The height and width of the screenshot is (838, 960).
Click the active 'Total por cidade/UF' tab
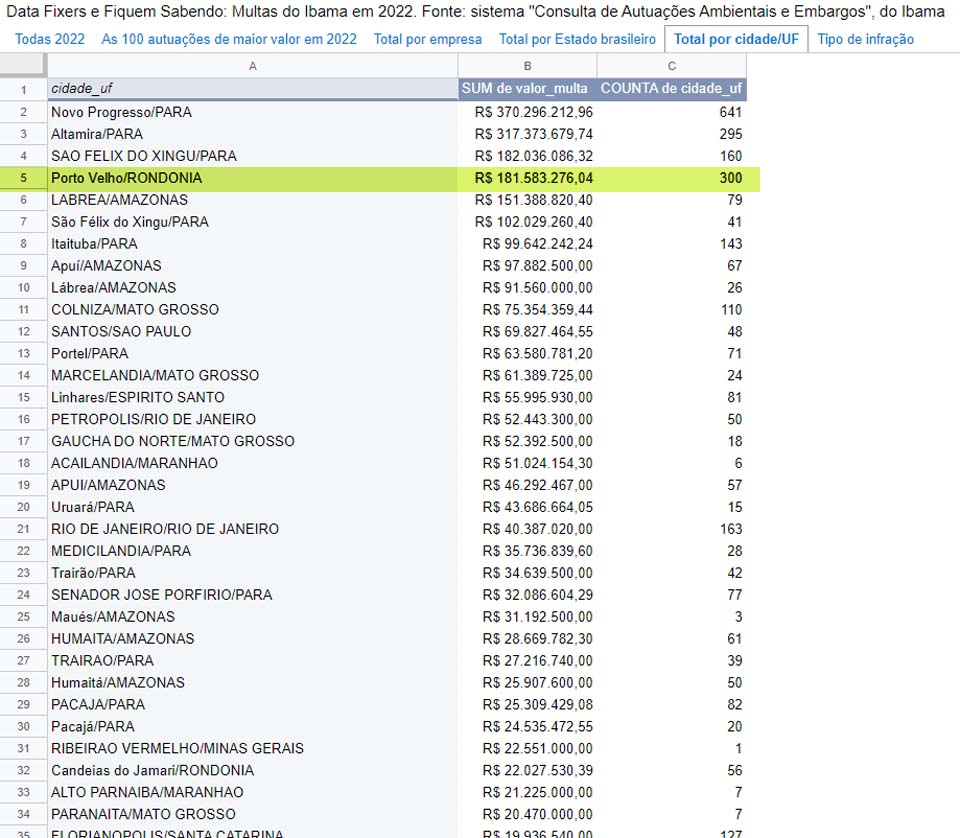[736, 39]
